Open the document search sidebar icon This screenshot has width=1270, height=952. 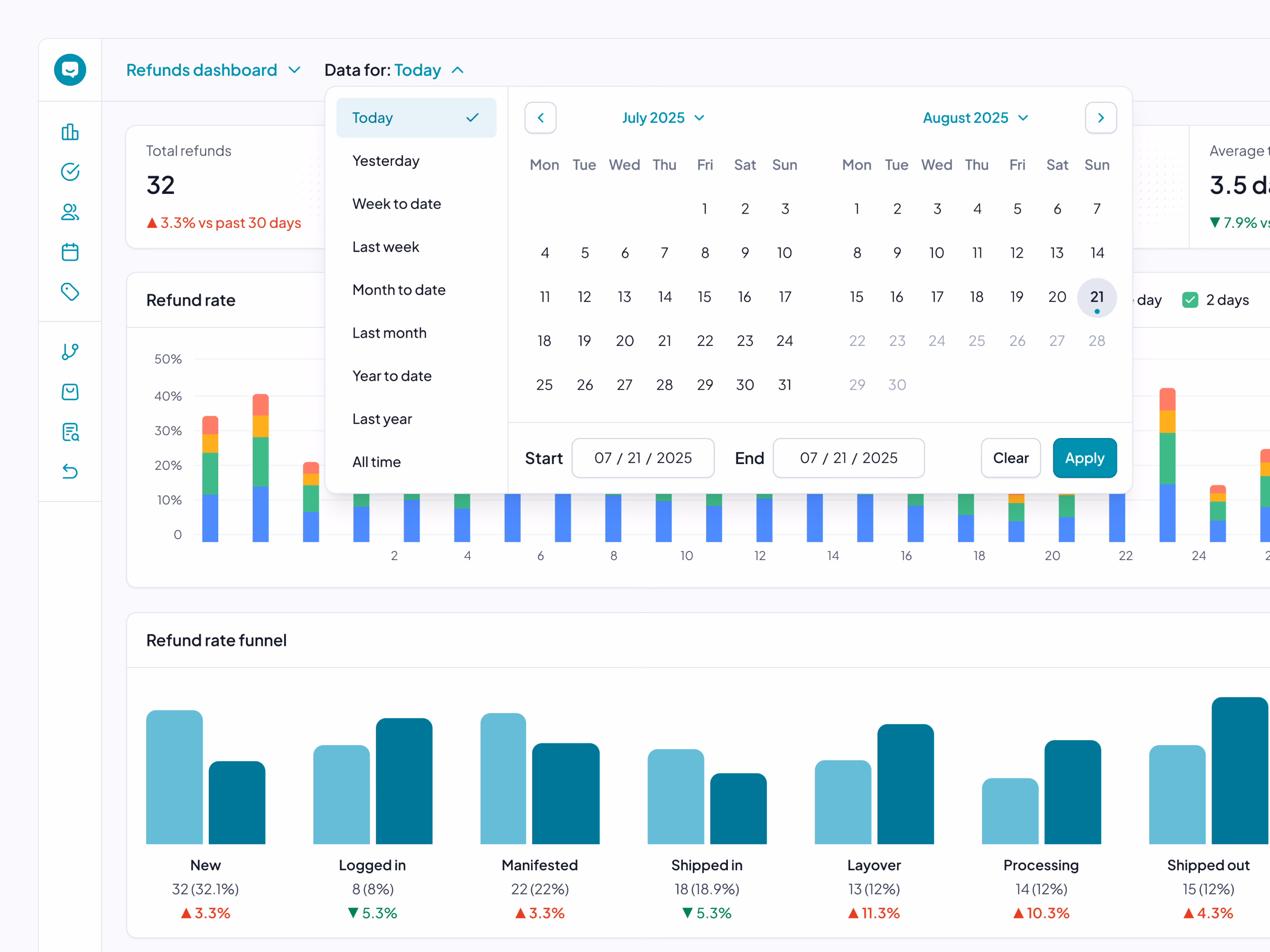[70, 432]
